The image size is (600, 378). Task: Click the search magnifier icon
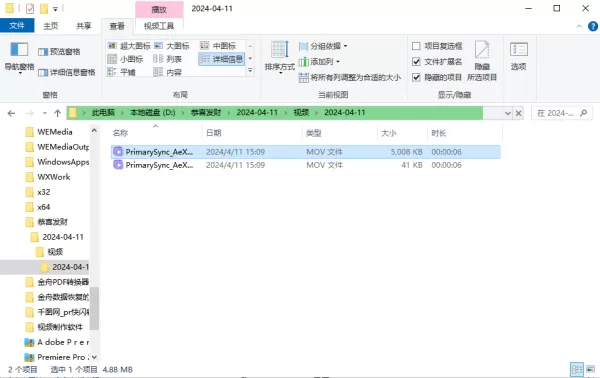pos(584,113)
